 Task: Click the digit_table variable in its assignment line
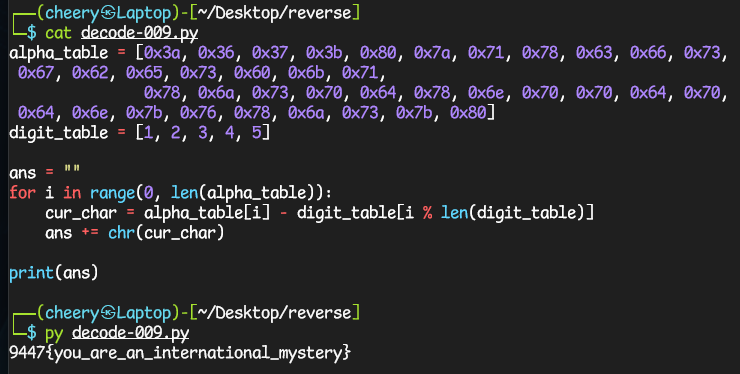(x=59, y=132)
